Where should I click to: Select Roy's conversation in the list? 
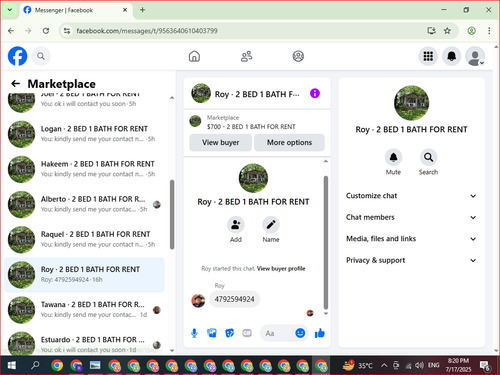pyautogui.click(x=84, y=274)
